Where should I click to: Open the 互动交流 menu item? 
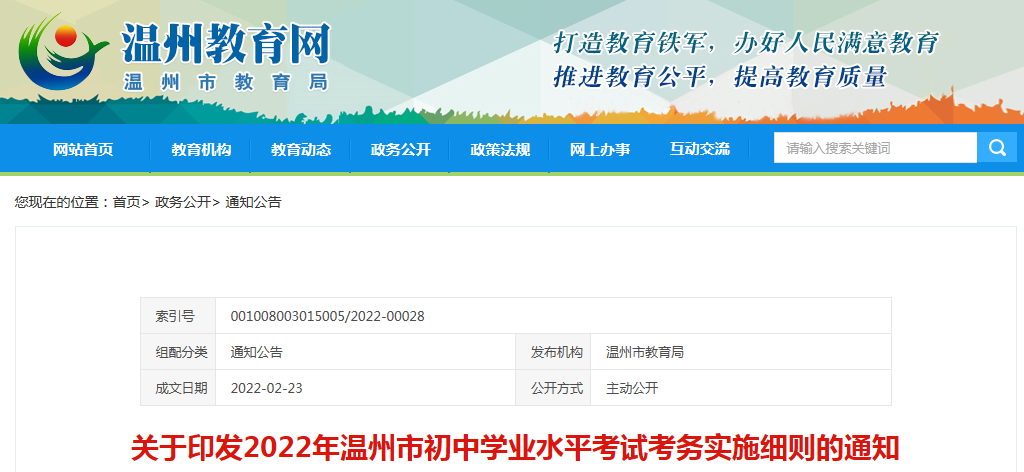coord(700,150)
